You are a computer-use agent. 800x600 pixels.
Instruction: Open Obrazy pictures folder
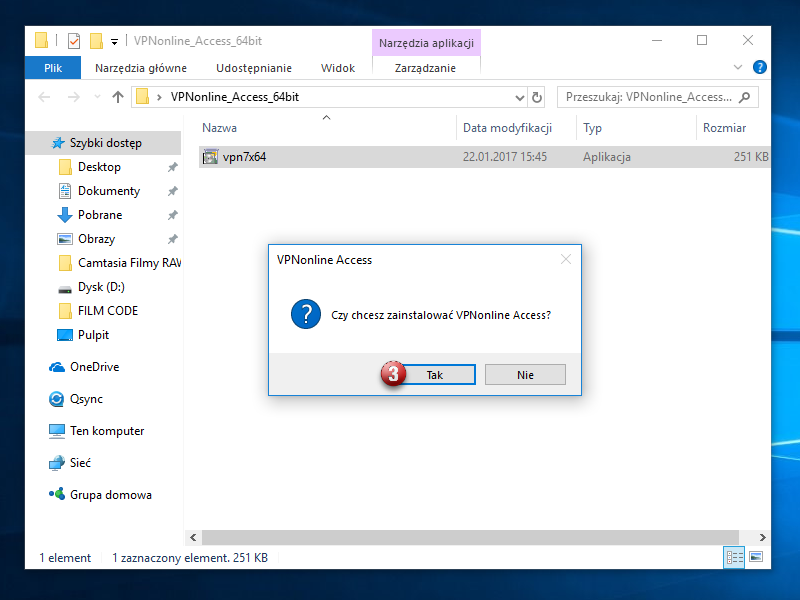pyautogui.click(x=96, y=239)
